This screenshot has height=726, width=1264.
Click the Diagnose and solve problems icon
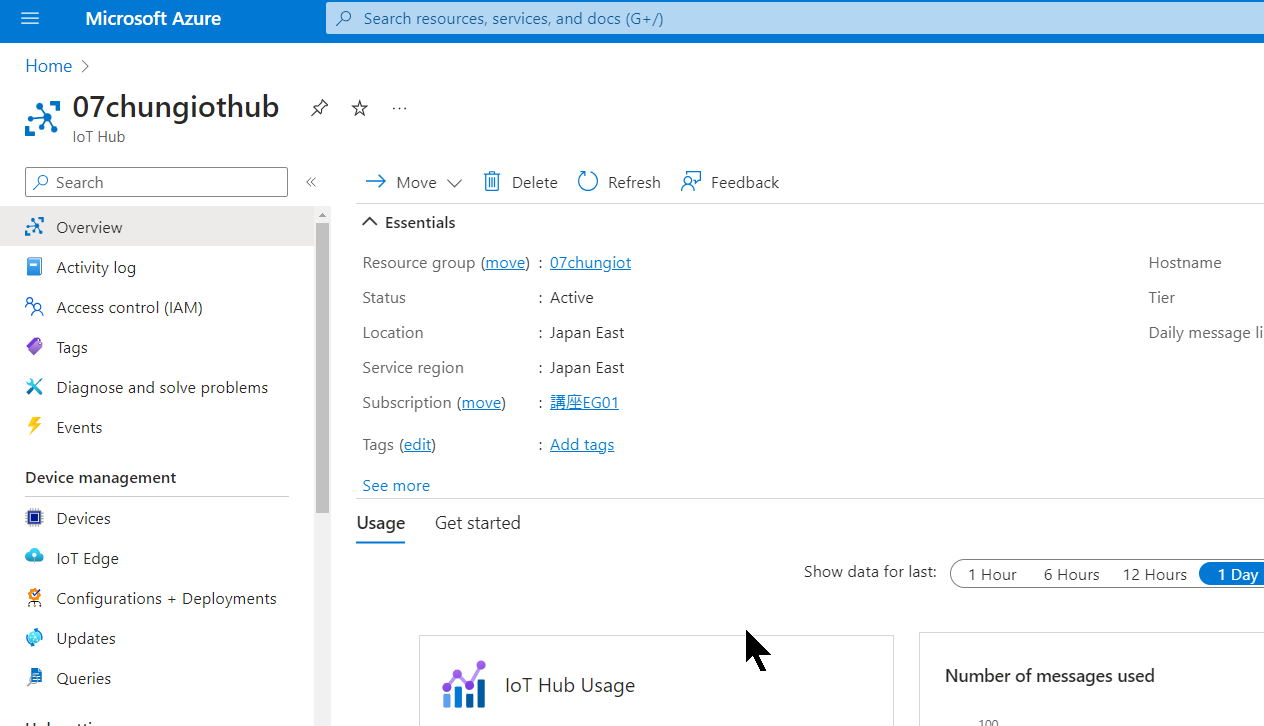35,387
